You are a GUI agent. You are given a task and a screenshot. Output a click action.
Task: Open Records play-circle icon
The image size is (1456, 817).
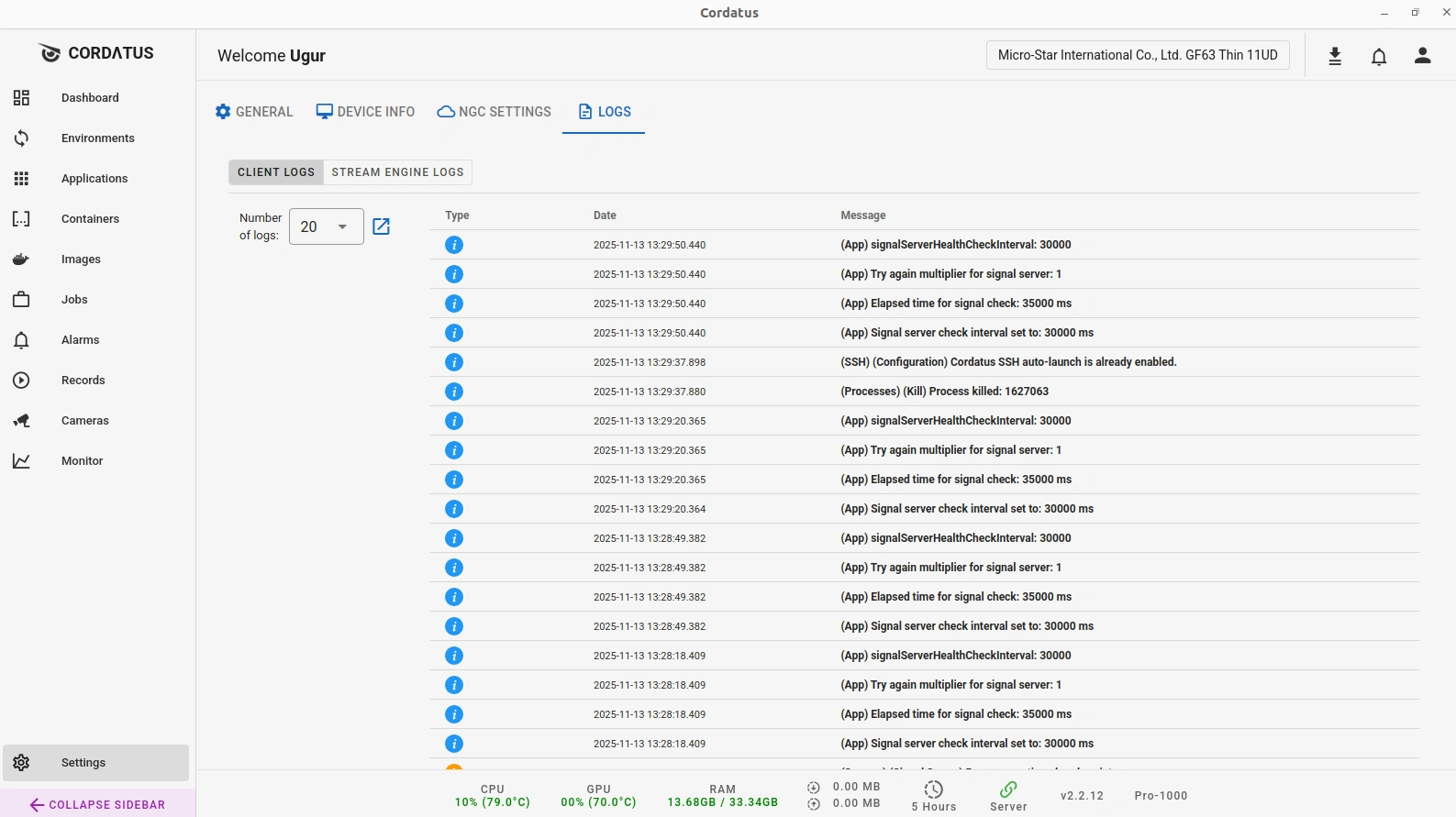pos(21,381)
